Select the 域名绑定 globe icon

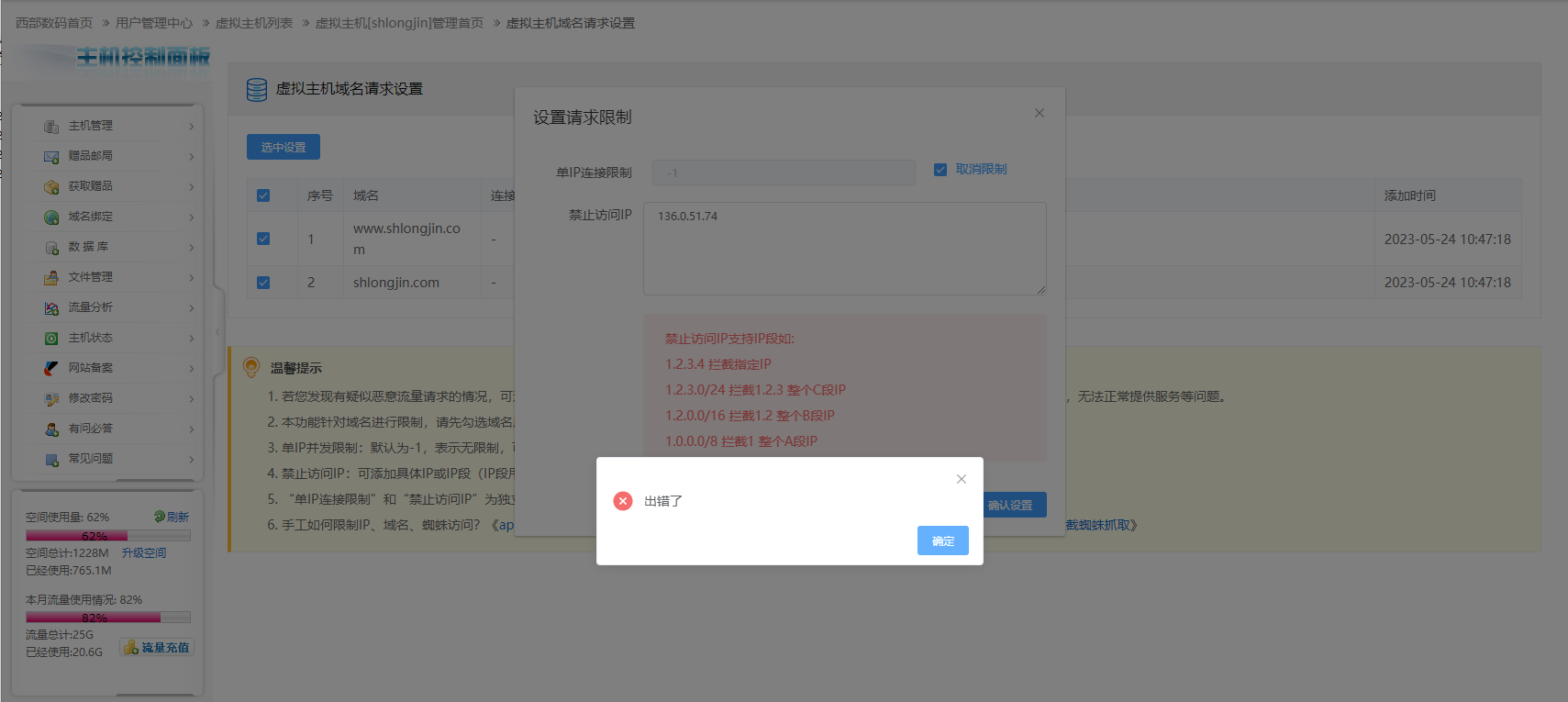tap(51, 217)
